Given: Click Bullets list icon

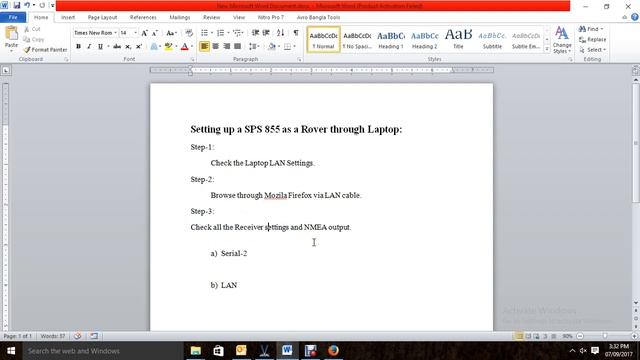Looking at the screenshot, I should coord(204,33).
